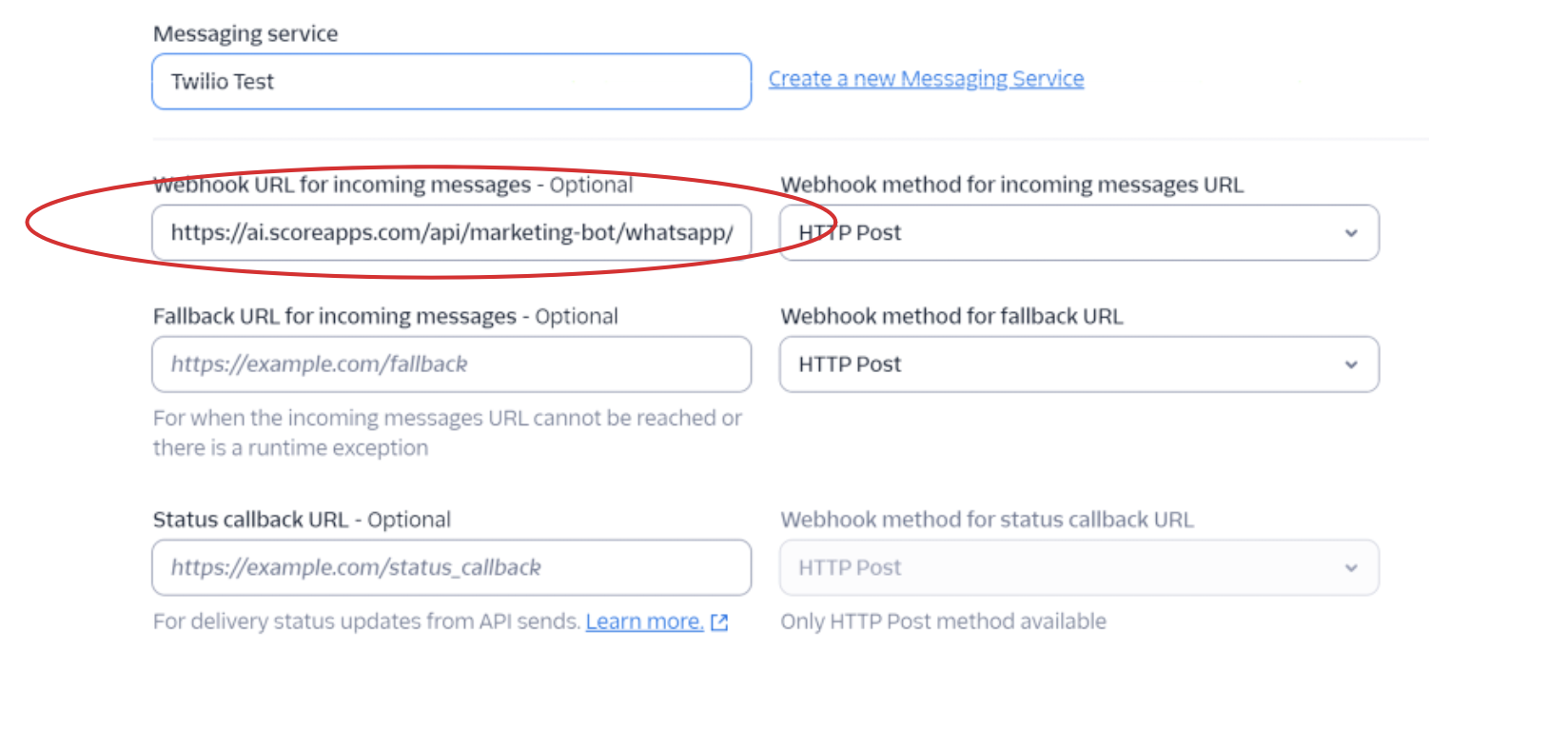This screenshot has width=1568, height=748.
Task: Click the "Messaging service" label
Action: click(x=245, y=34)
